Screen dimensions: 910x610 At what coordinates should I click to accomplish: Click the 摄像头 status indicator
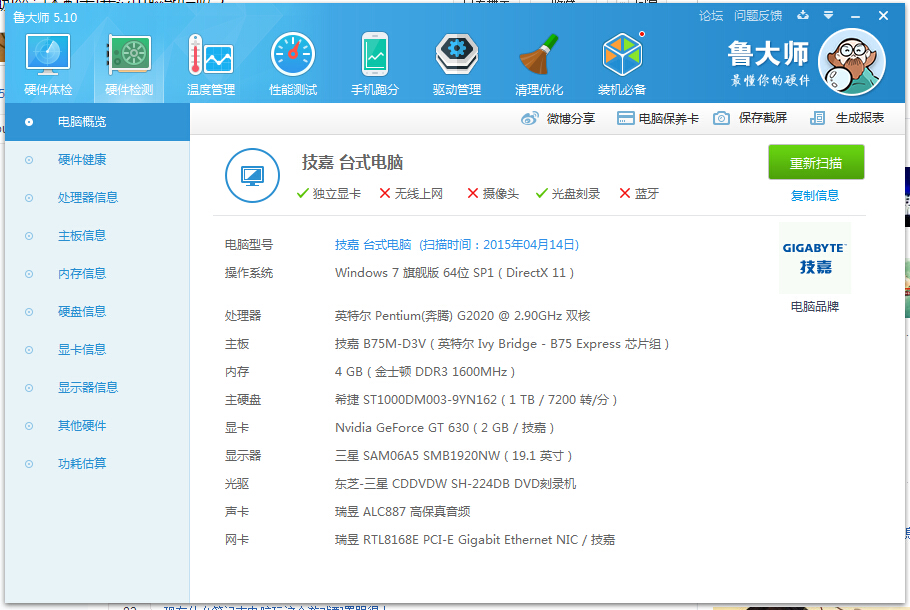tap(493, 193)
